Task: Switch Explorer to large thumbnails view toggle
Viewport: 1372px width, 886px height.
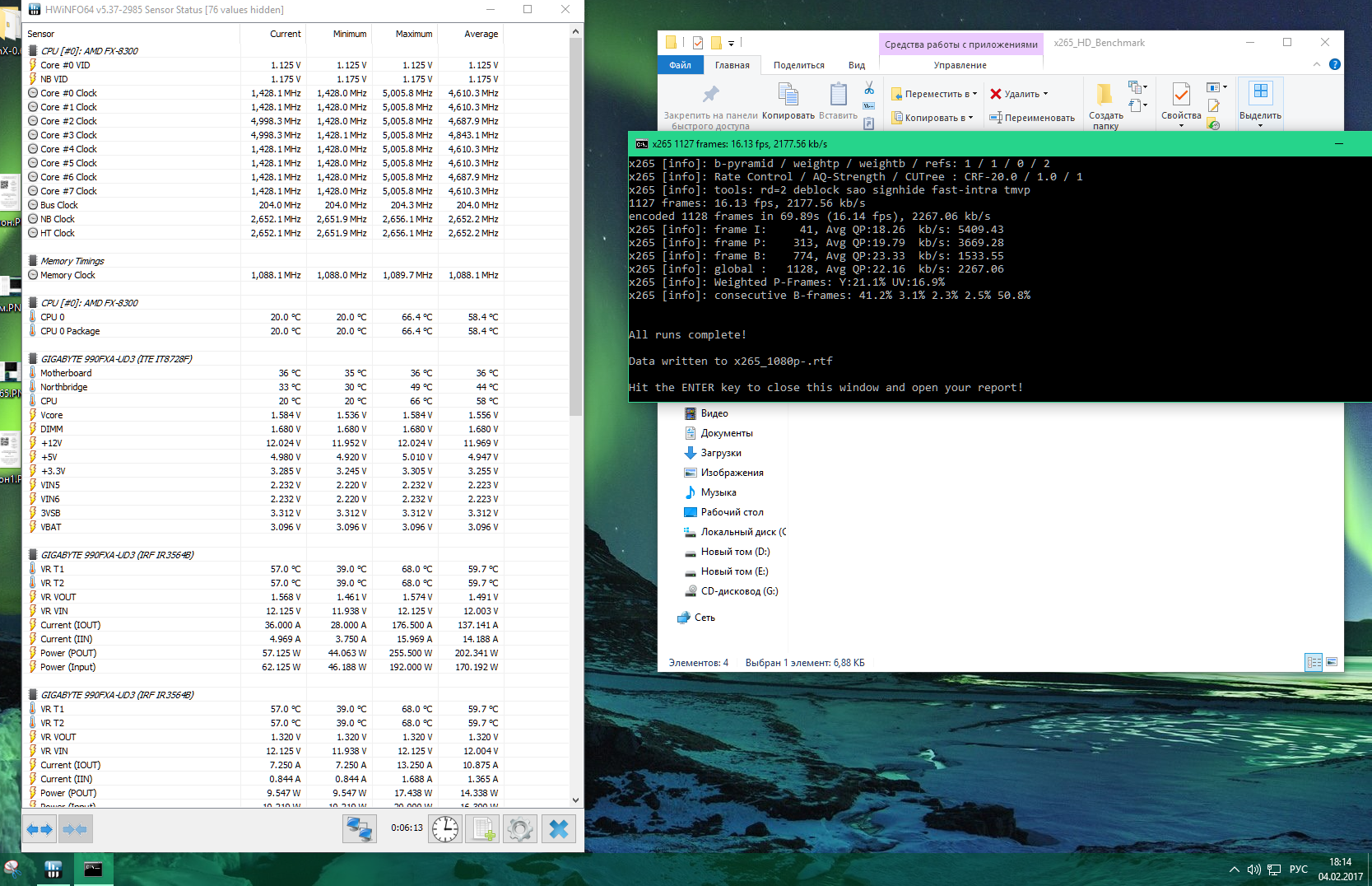Action: coord(1332,662)
